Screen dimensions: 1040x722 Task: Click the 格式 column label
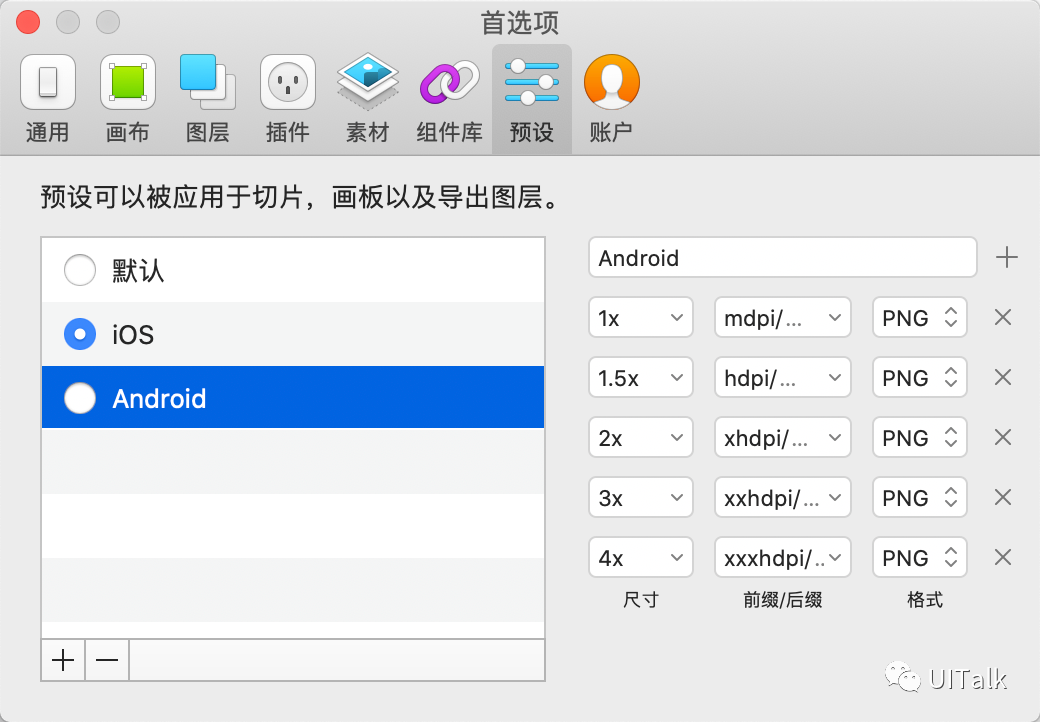click(925, 600)
